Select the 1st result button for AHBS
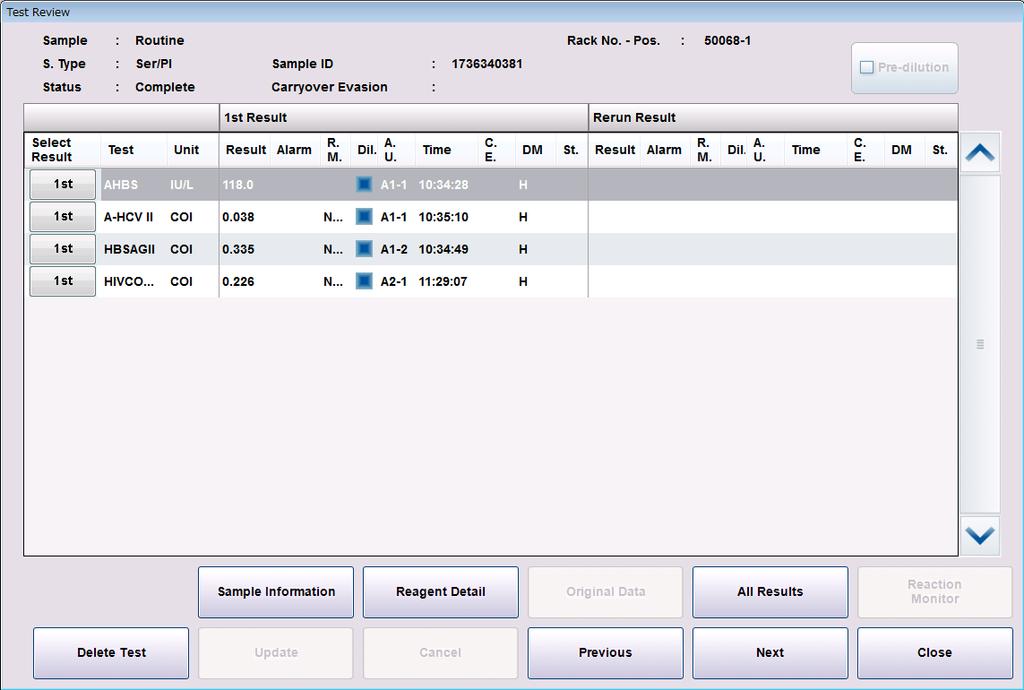1024x690 pixels. point(63,184)
